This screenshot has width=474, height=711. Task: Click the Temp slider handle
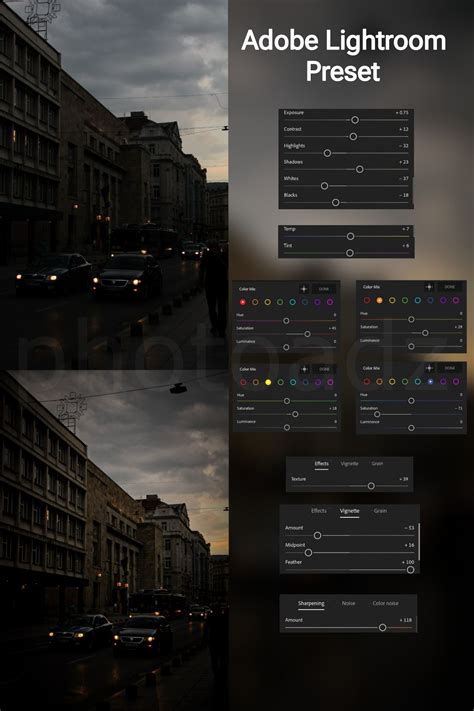pos(350,236)
